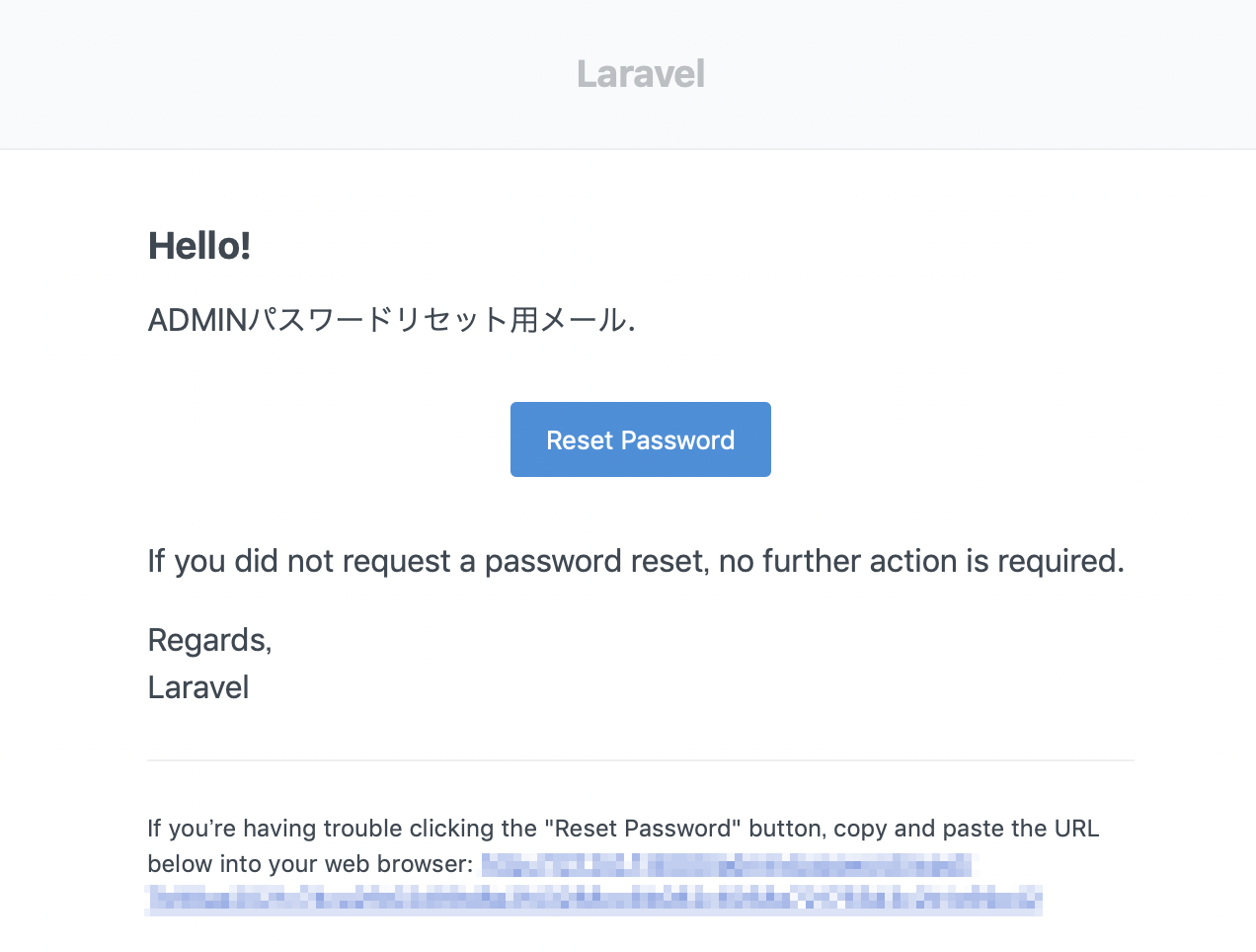The image size is (1256, 952).
Task: Click the no-further-action notice sentence
Action: click(x=636, y=560)
